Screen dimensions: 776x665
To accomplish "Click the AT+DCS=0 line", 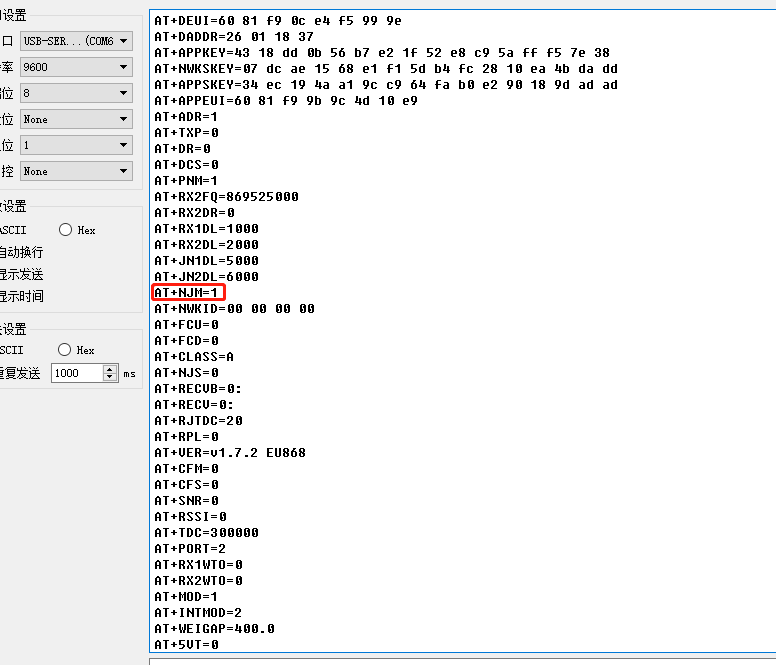I will click(186, 164).
